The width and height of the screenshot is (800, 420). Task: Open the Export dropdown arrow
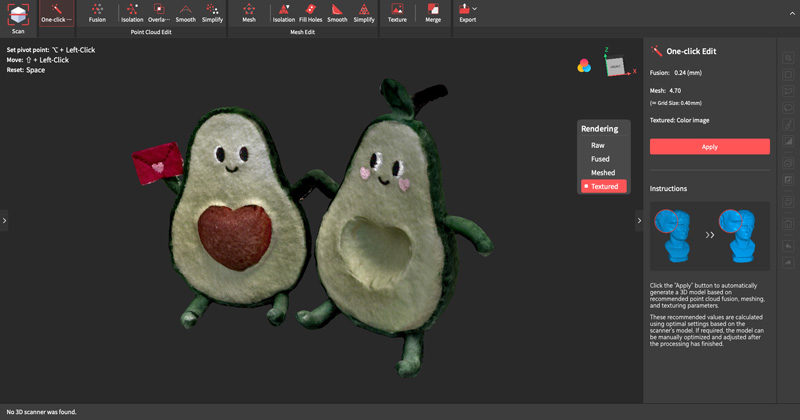[475, 9]
